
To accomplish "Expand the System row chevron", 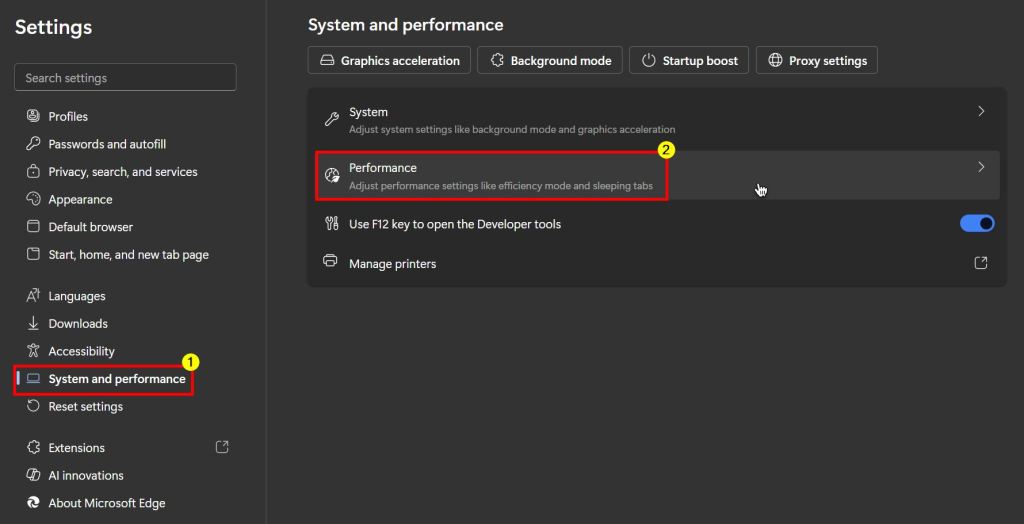I will 981,112.
